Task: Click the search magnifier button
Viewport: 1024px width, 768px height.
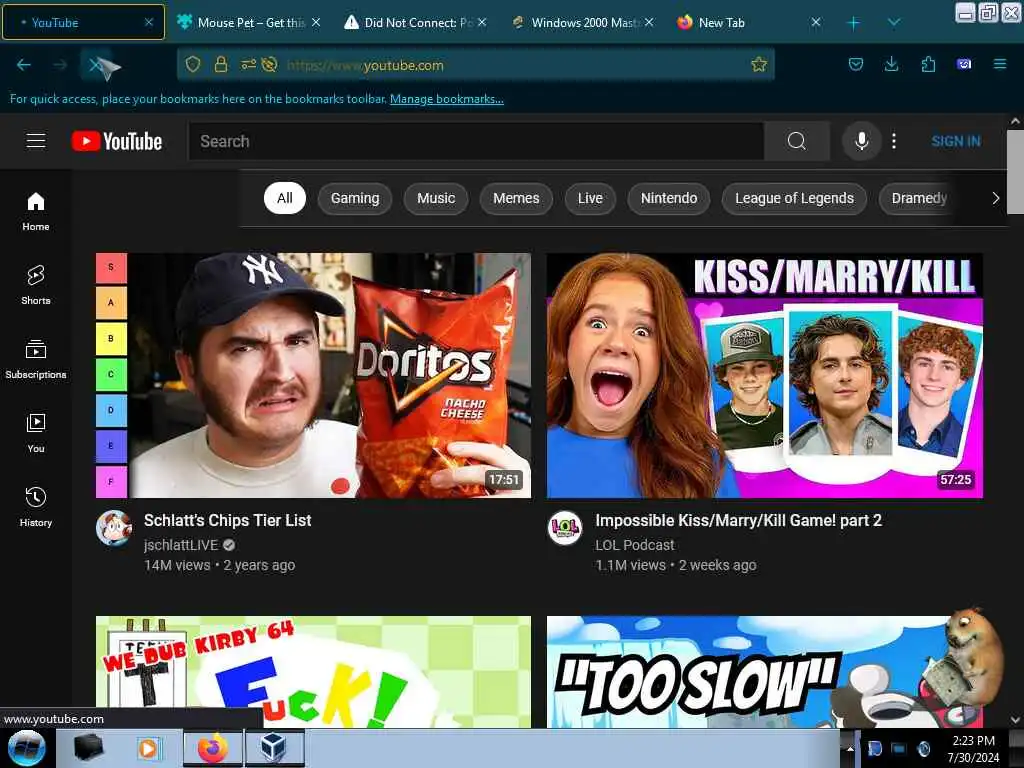Action: pos(796,141)
